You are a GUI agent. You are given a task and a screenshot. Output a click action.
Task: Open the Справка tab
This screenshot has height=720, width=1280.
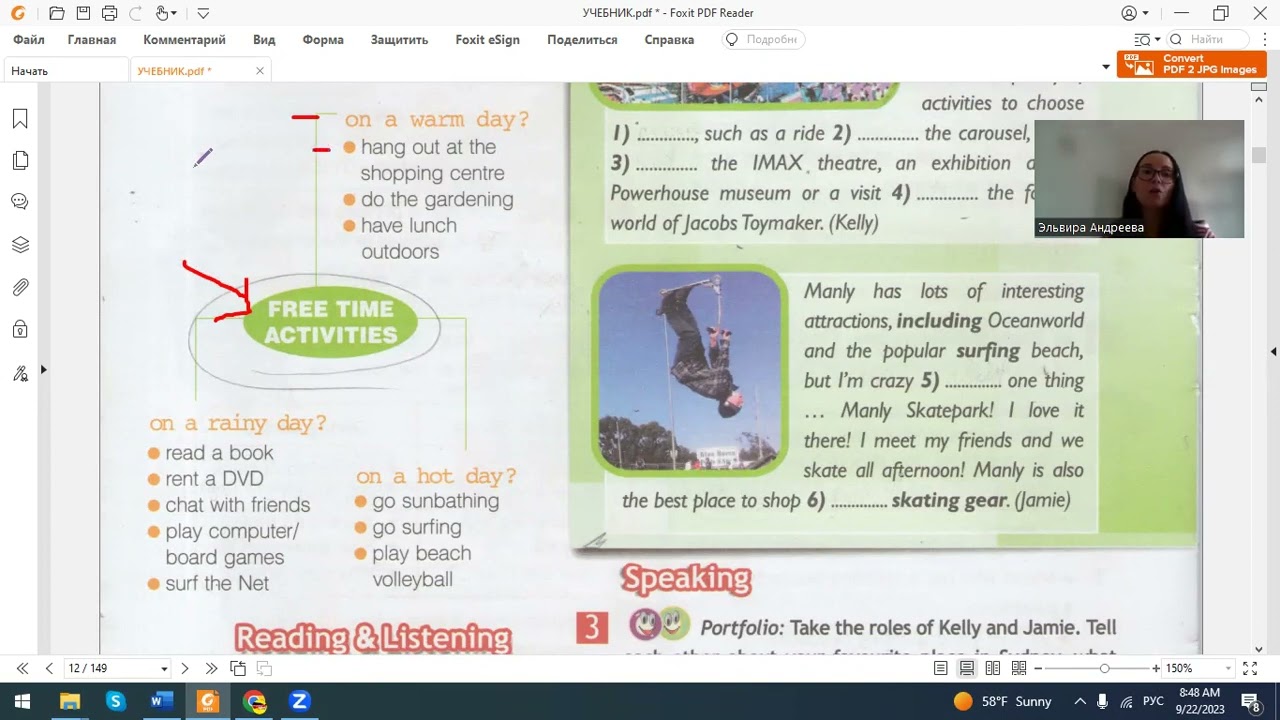[x=669, y=40]
